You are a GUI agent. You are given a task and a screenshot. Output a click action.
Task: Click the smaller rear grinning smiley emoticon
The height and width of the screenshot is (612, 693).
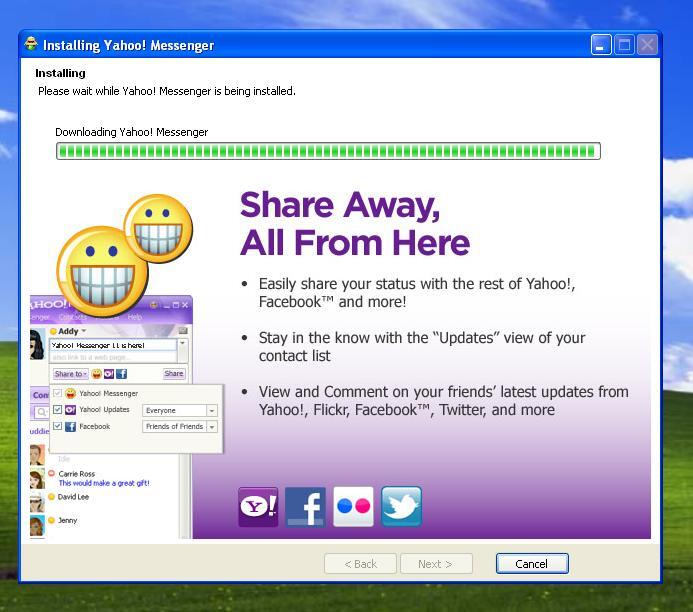(158, 228)
